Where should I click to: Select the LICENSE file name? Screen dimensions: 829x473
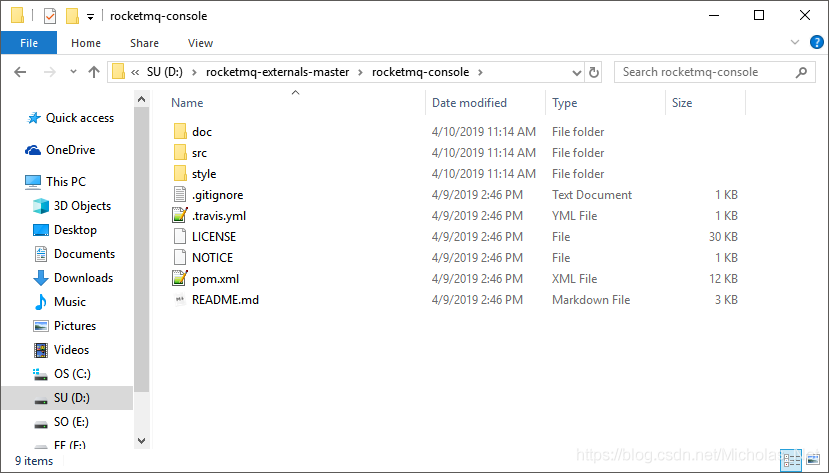[214, 236]
